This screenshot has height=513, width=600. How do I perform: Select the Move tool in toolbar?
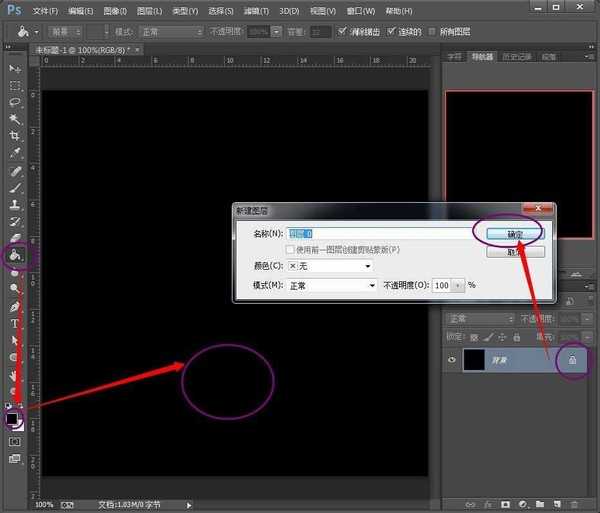click(15, 68)
